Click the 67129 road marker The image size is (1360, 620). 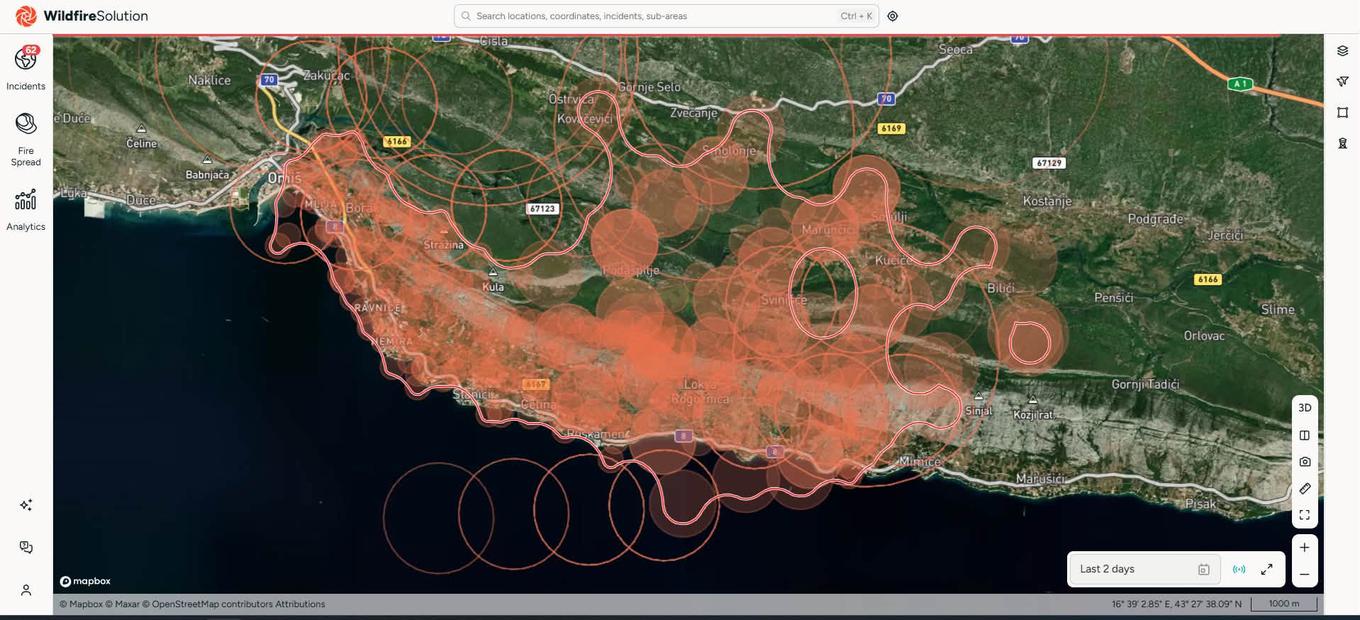click(1048, 163)
